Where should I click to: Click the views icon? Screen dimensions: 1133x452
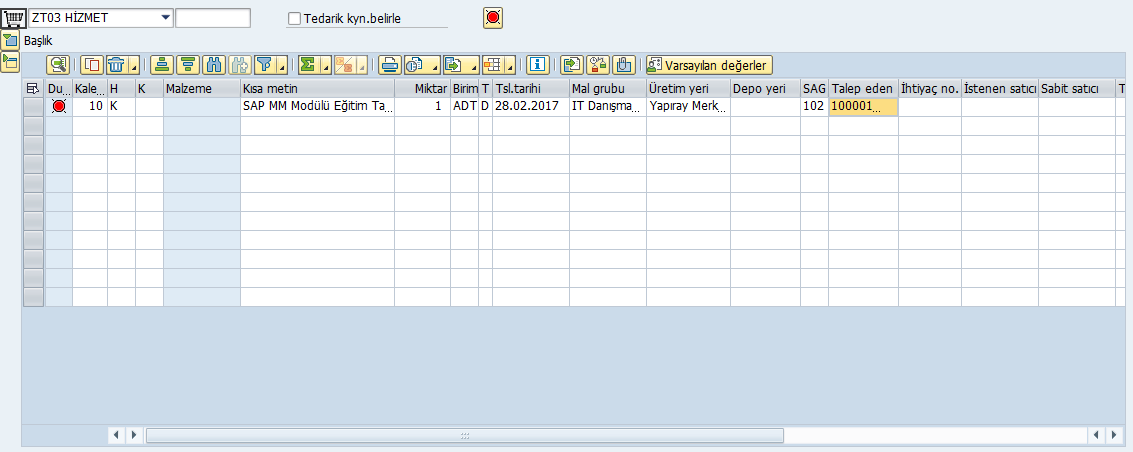416,65
